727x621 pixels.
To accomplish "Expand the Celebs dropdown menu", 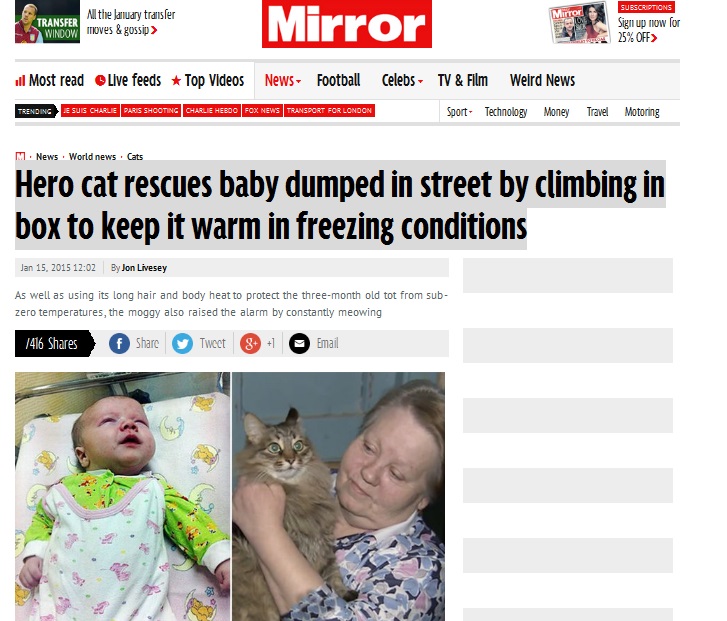I will point(402,81).
